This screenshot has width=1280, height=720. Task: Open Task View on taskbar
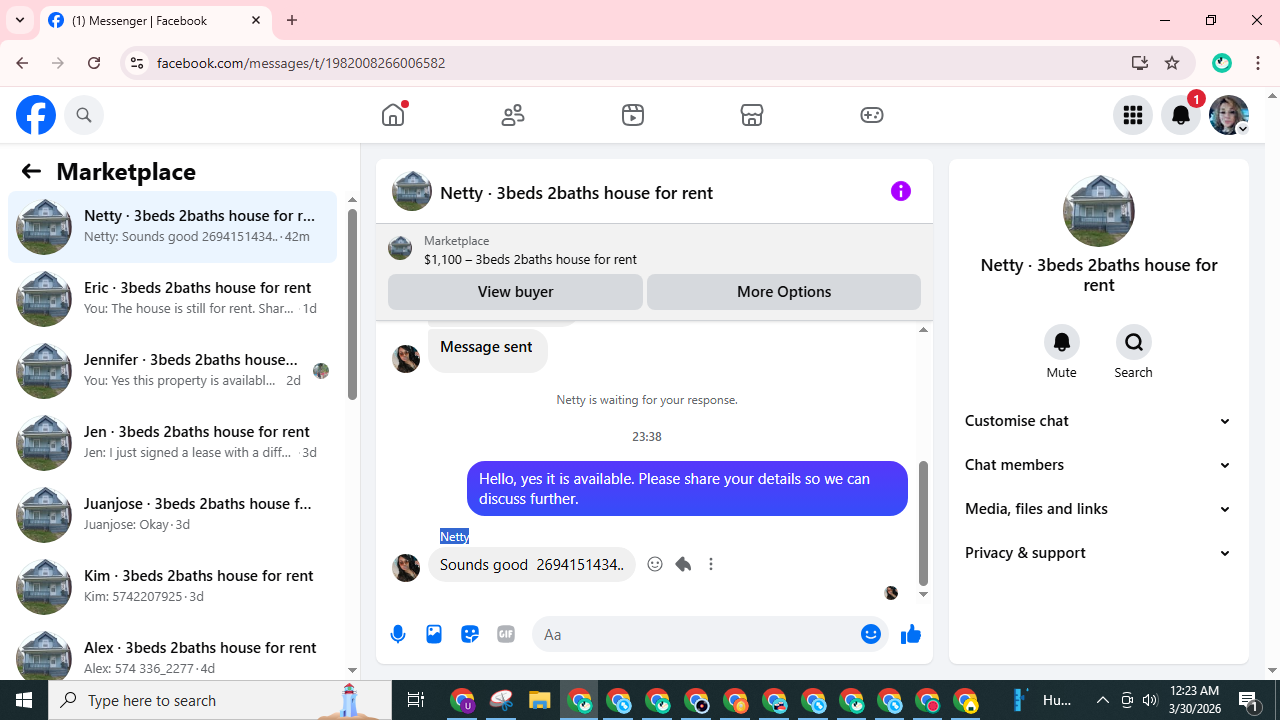coord(416,700)
